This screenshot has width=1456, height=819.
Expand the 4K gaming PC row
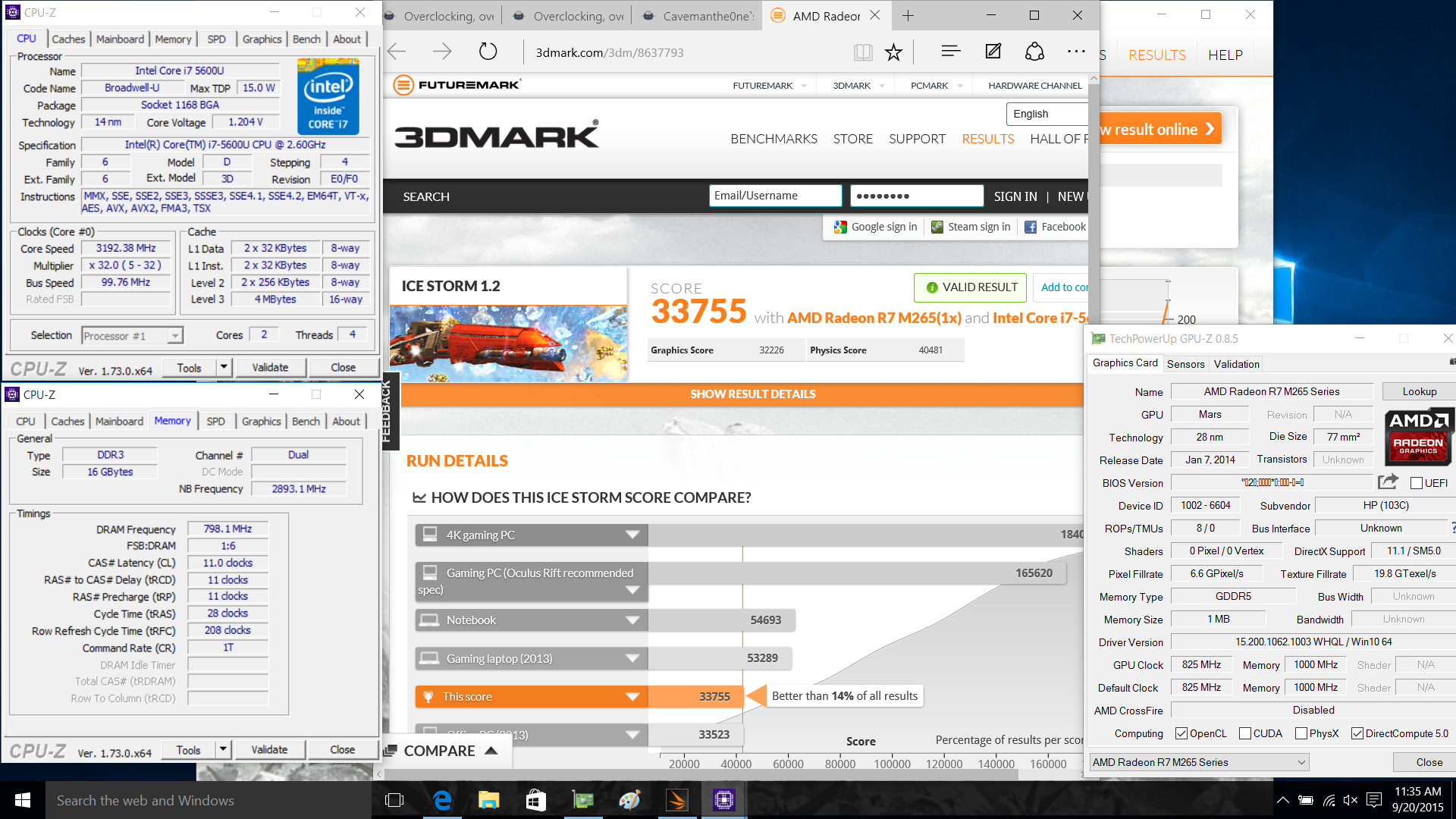tap(632, 535)
